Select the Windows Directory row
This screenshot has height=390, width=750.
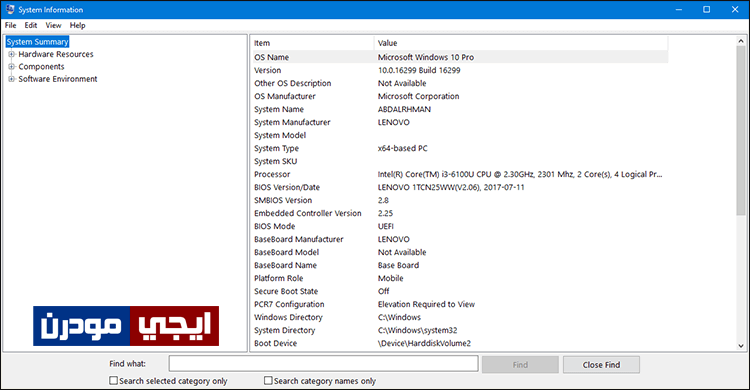pyautogui.click(x=460, y=317)
